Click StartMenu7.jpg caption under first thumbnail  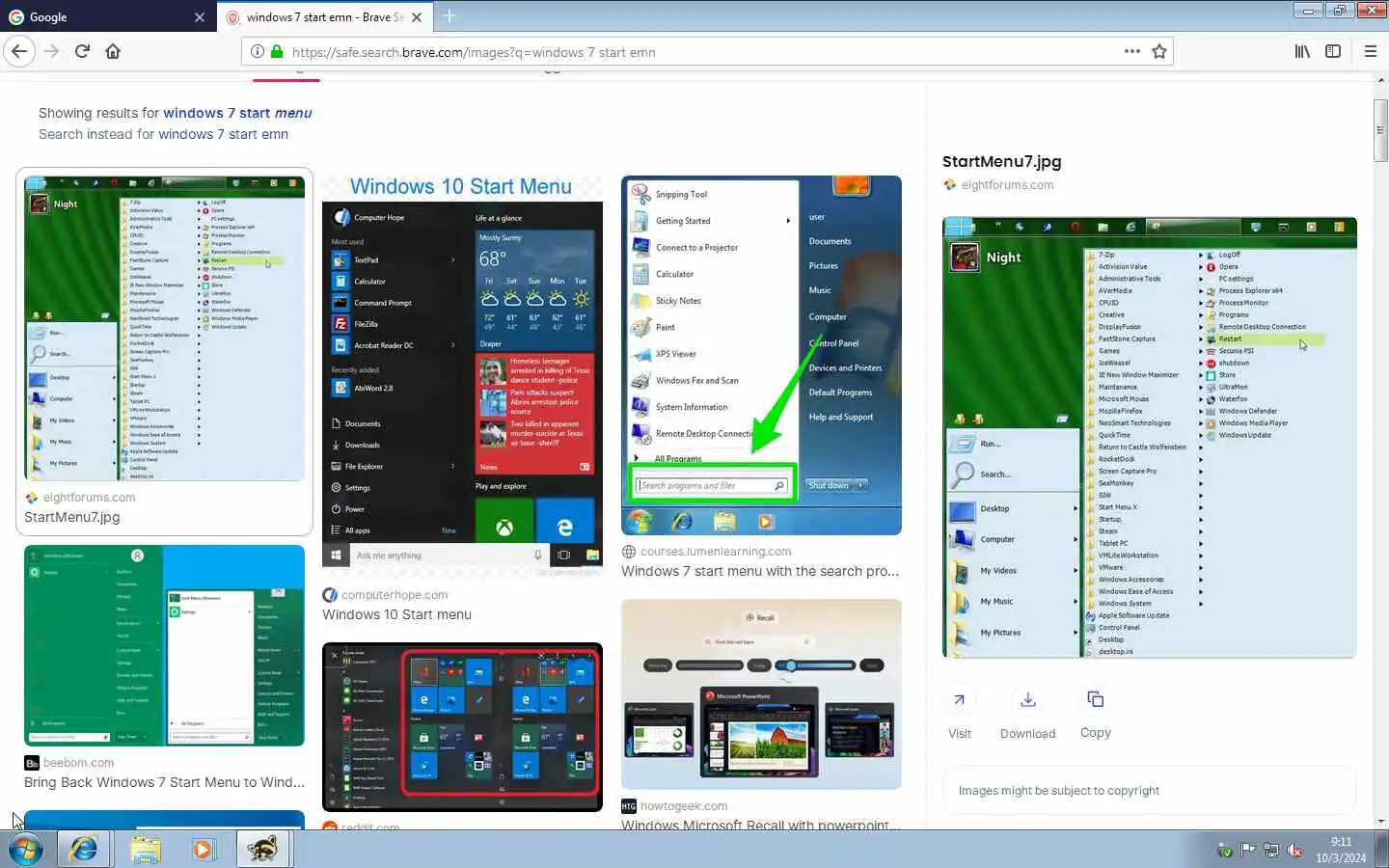click(x=72, y=517)
